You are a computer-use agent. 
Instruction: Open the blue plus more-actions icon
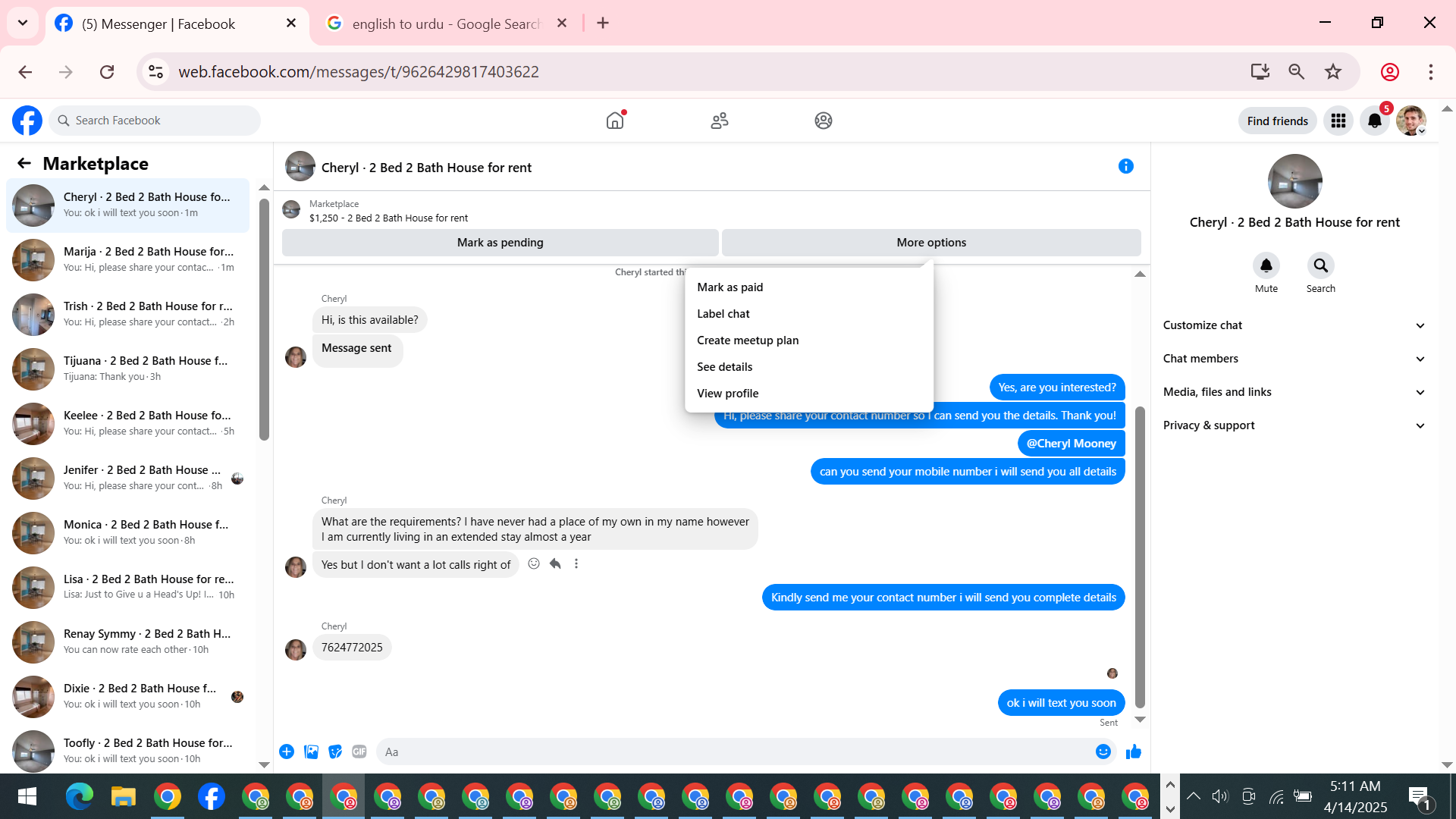click(287, 752)
